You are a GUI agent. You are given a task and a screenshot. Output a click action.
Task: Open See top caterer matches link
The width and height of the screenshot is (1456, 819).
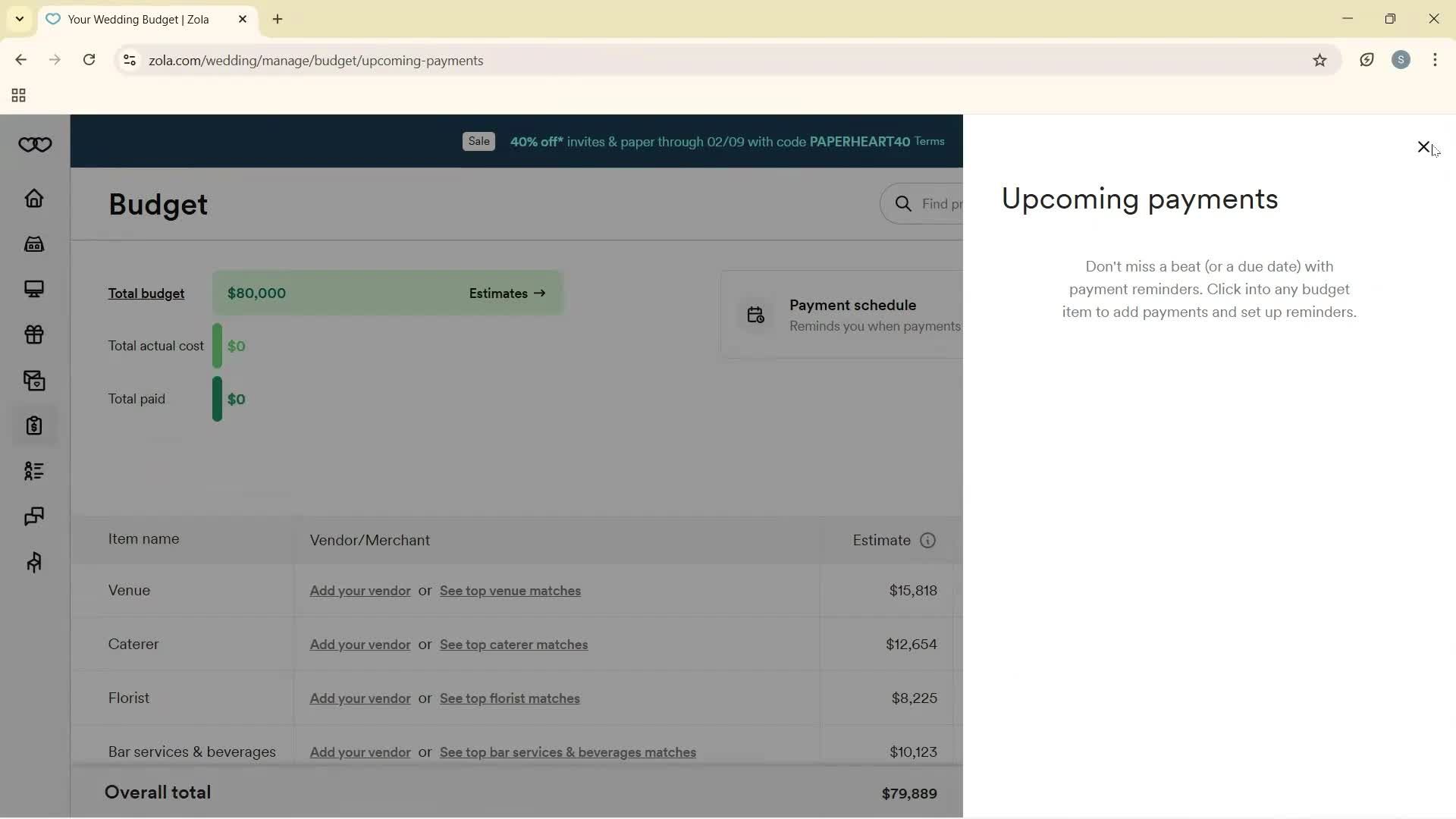(513, 645)
